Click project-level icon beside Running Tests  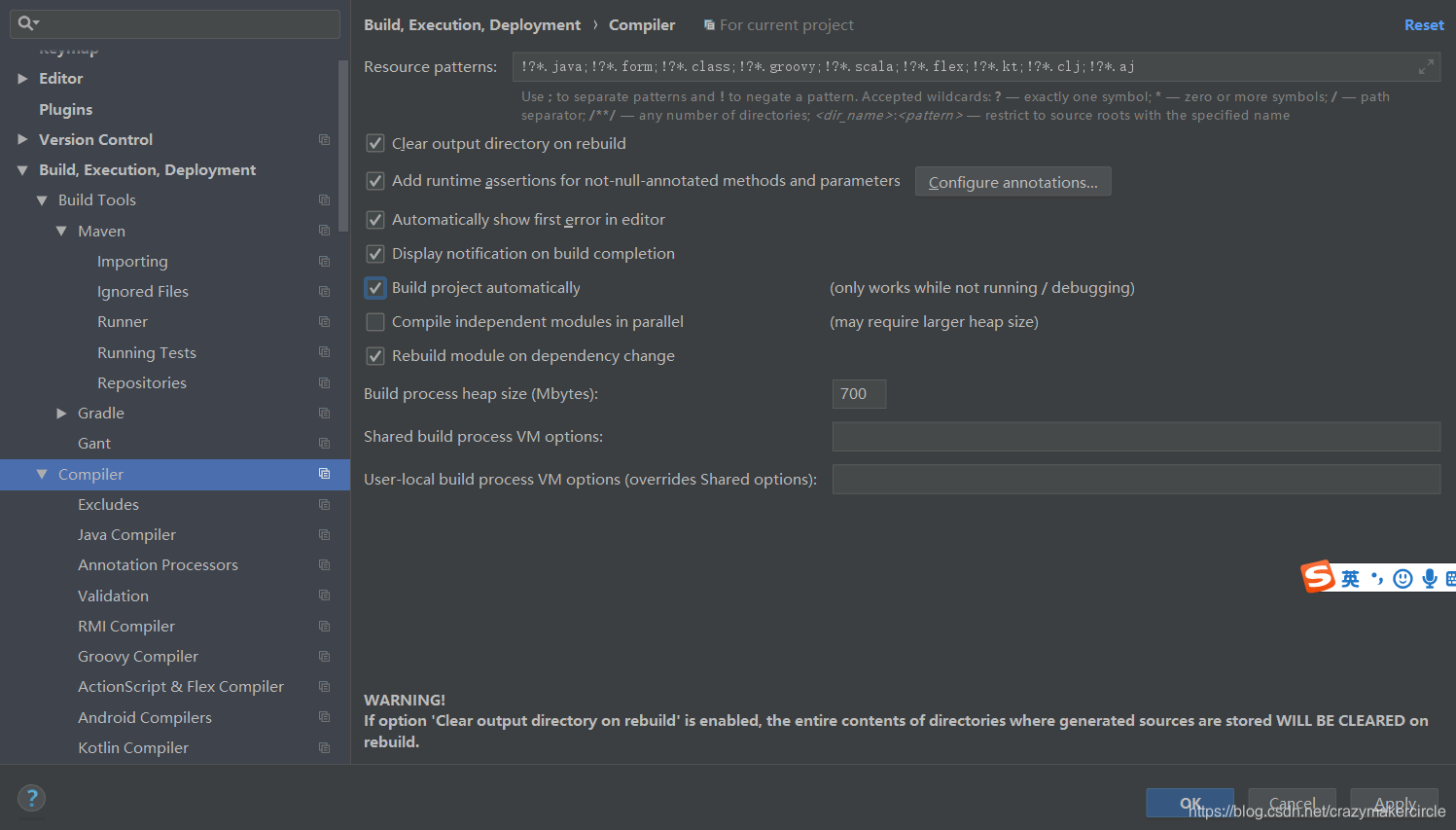pyautogui.click(x=325, y=352)
